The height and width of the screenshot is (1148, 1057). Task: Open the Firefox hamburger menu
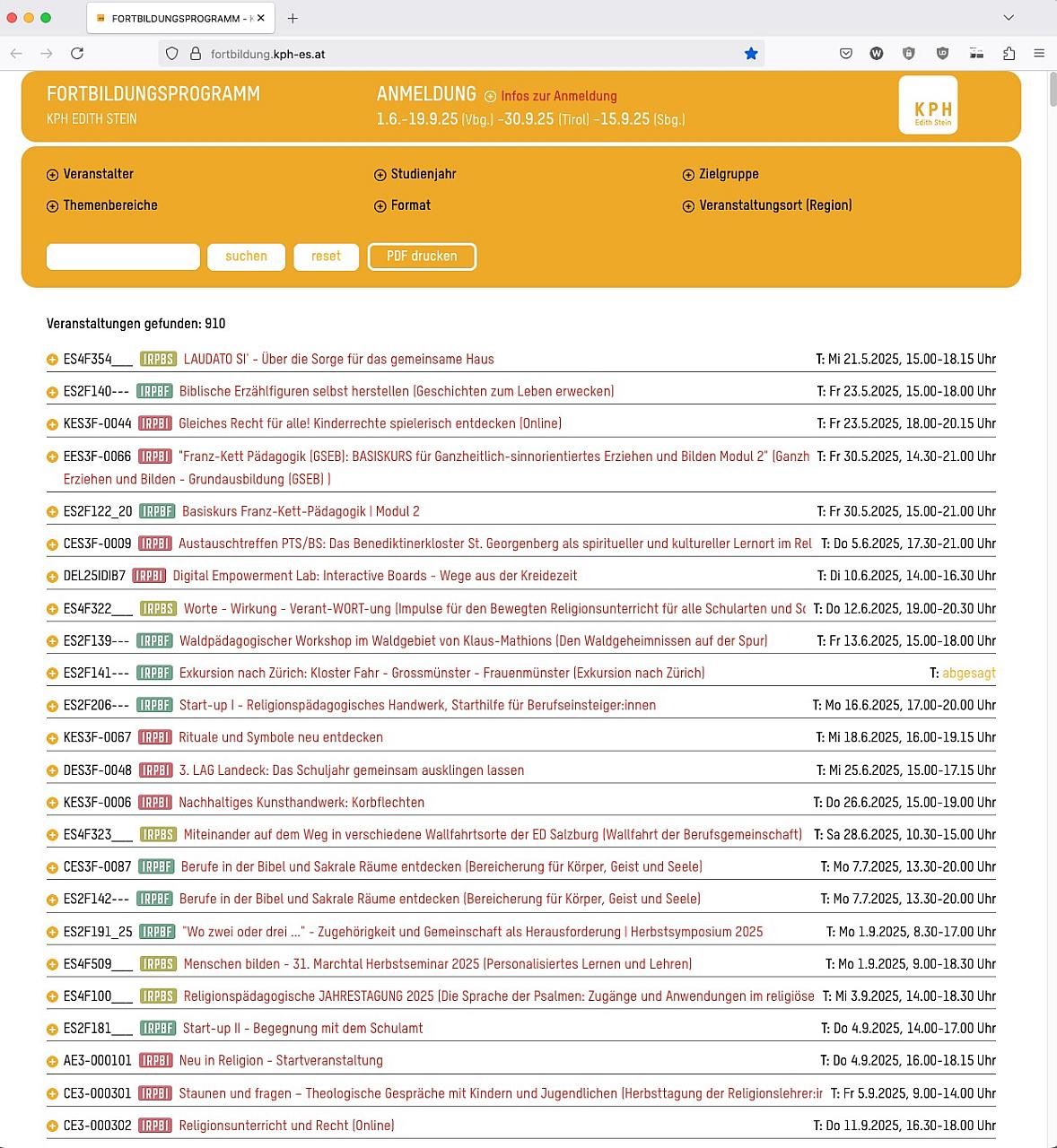click(1039, 54)
